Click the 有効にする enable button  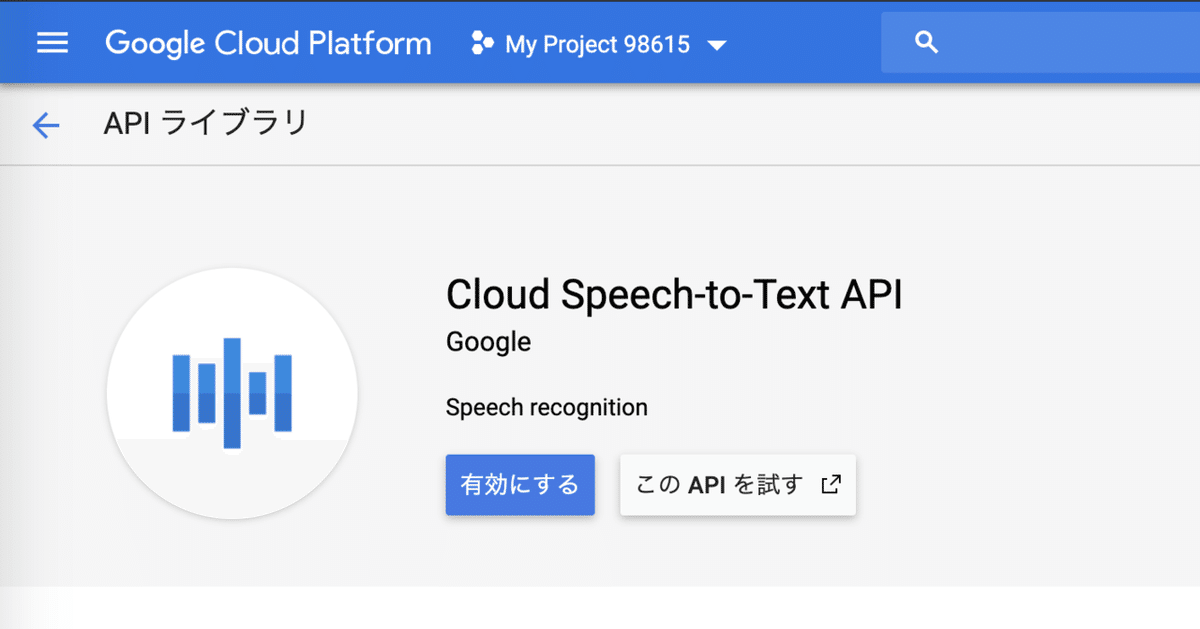click(x=520, y=484)
